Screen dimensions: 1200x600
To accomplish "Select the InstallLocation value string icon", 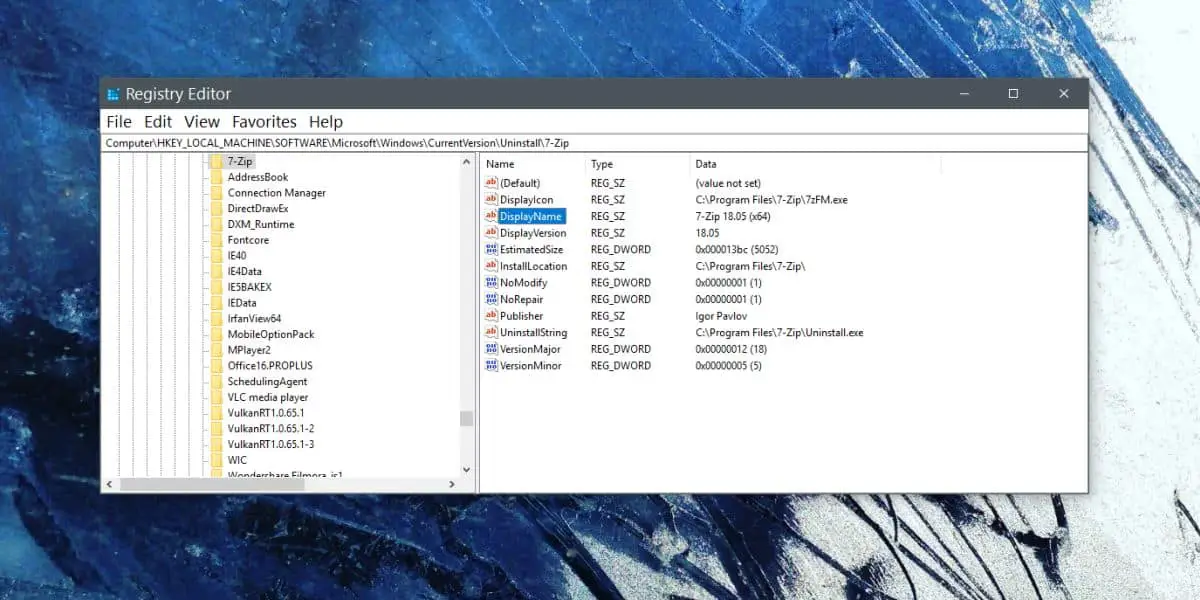I will tap(491, 266).
